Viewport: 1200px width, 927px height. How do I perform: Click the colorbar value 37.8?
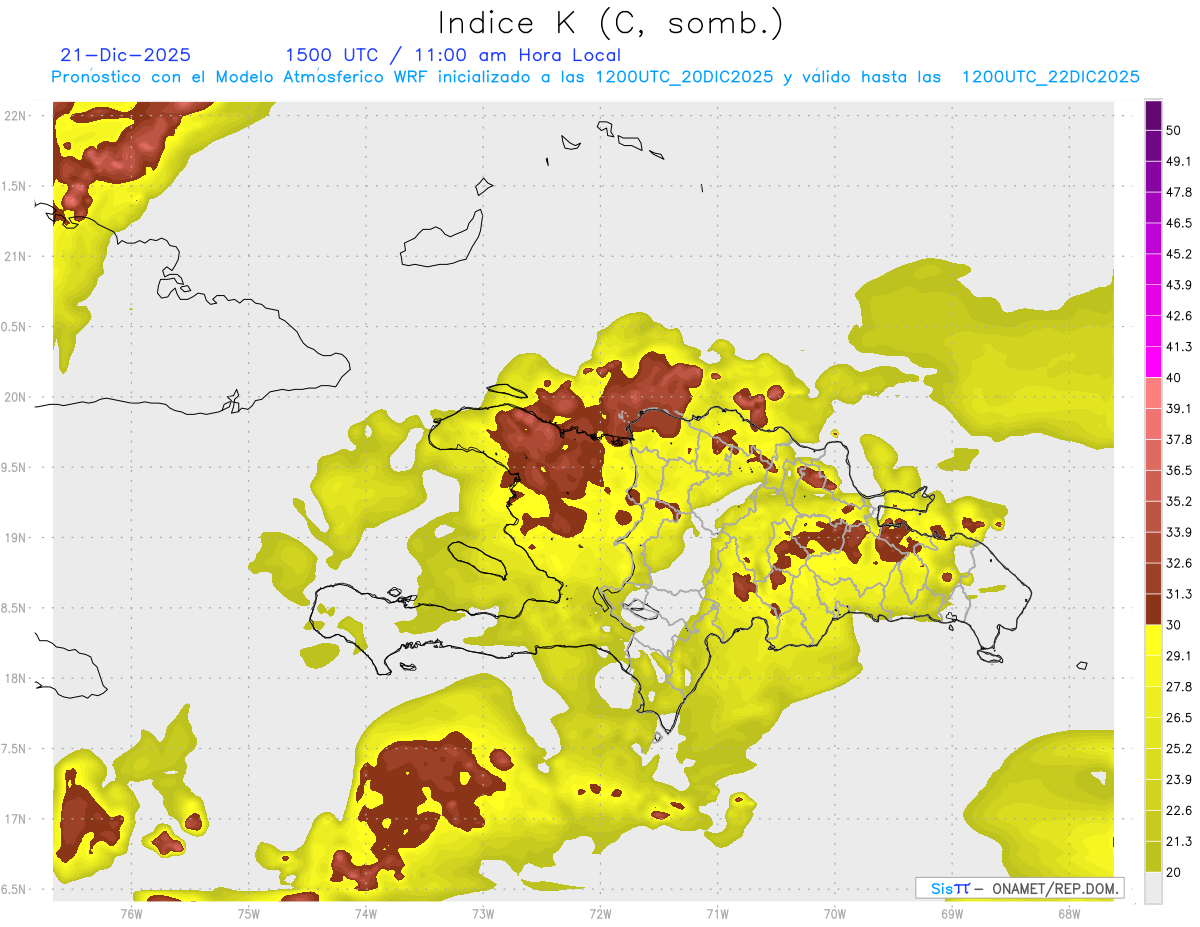[1179, 439]
